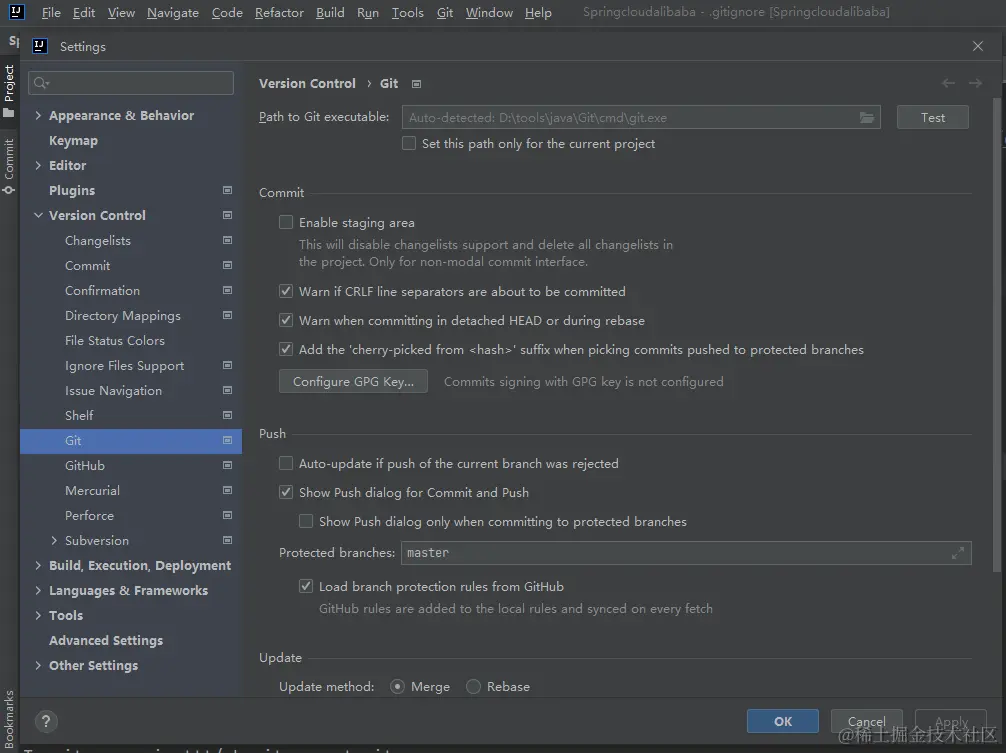1006x753 pixels.
Task: Open the Git menu
Action: click(445, 13)
